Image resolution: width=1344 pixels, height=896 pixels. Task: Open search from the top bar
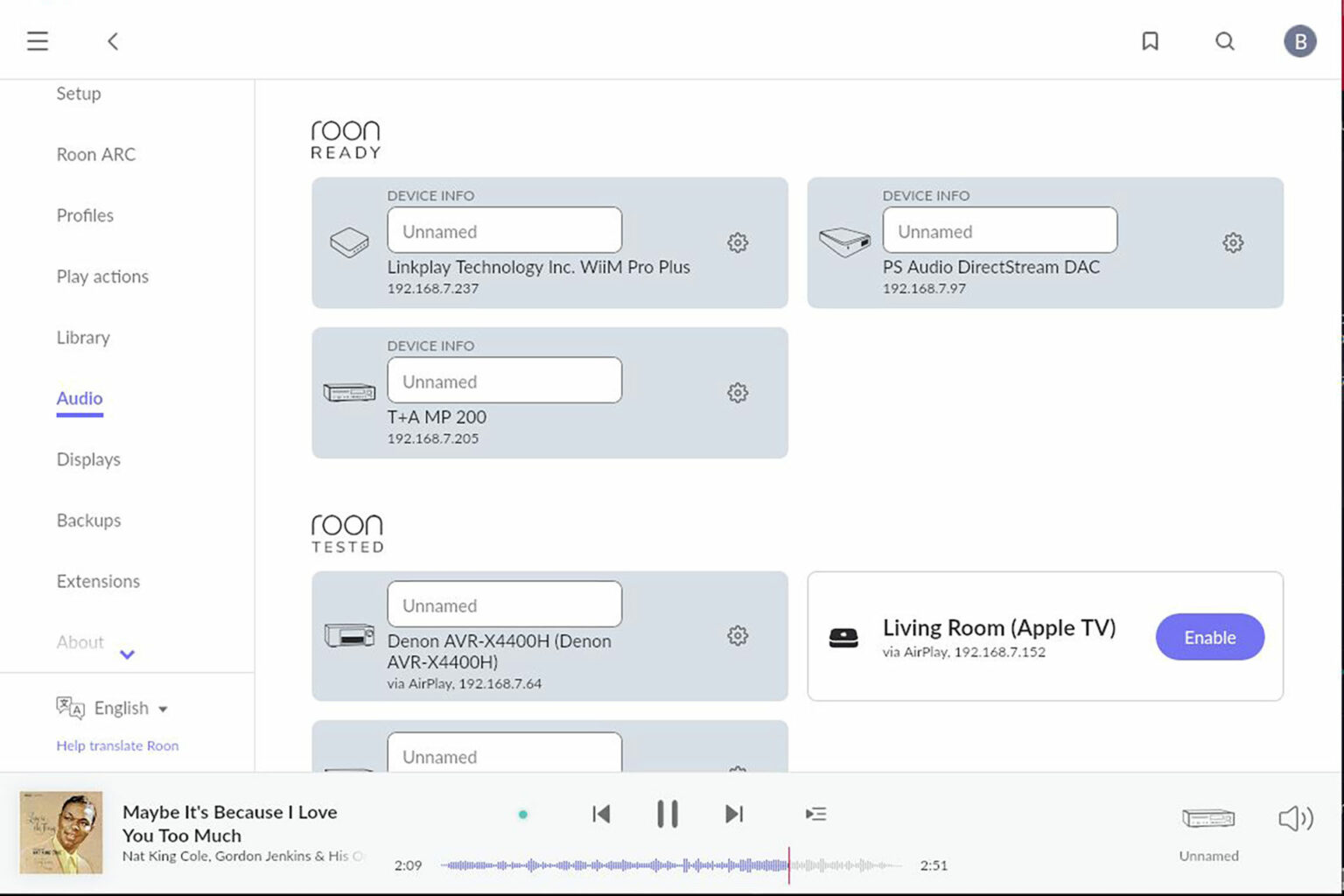(x=1224, y=40)
